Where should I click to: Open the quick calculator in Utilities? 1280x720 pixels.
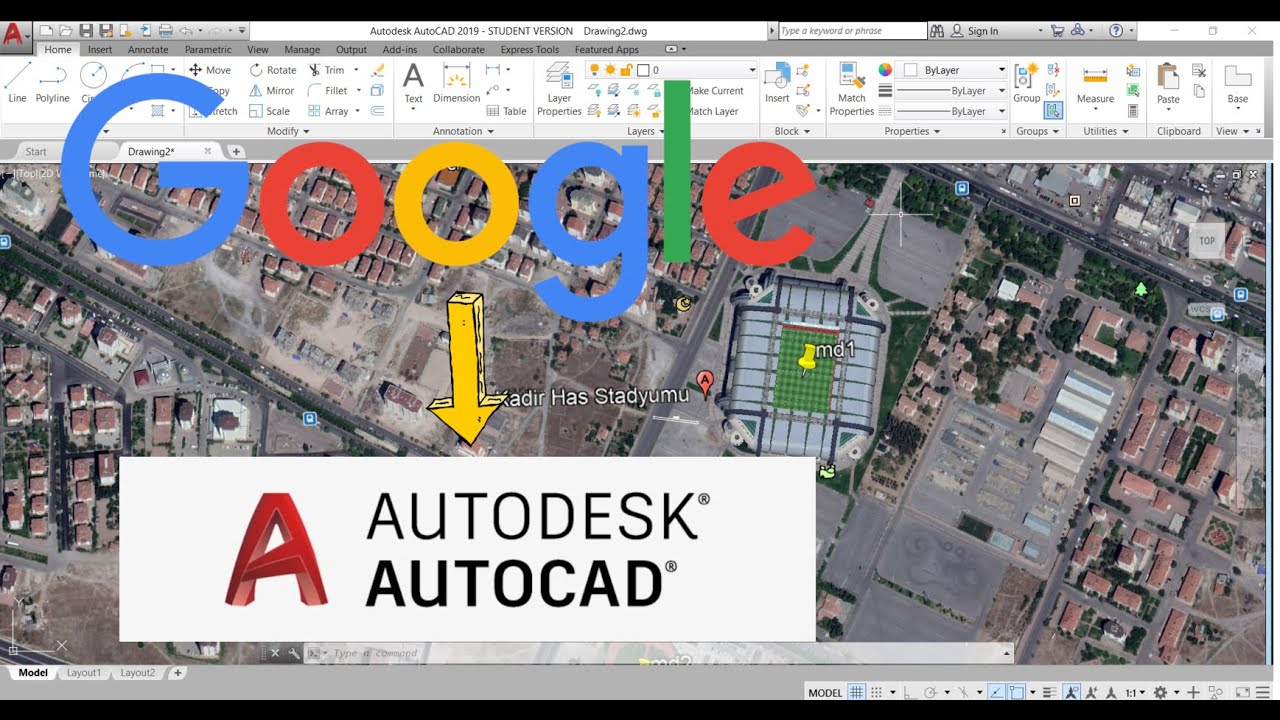click(1133, 111)
